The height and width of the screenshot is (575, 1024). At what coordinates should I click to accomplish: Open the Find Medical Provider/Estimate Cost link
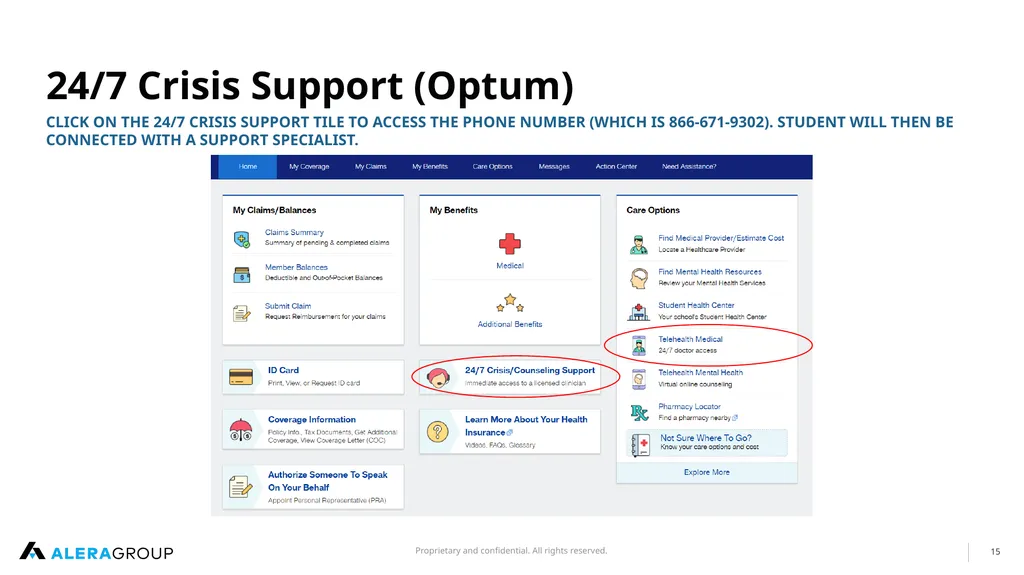pyautogui.click(x=721, y=238)
